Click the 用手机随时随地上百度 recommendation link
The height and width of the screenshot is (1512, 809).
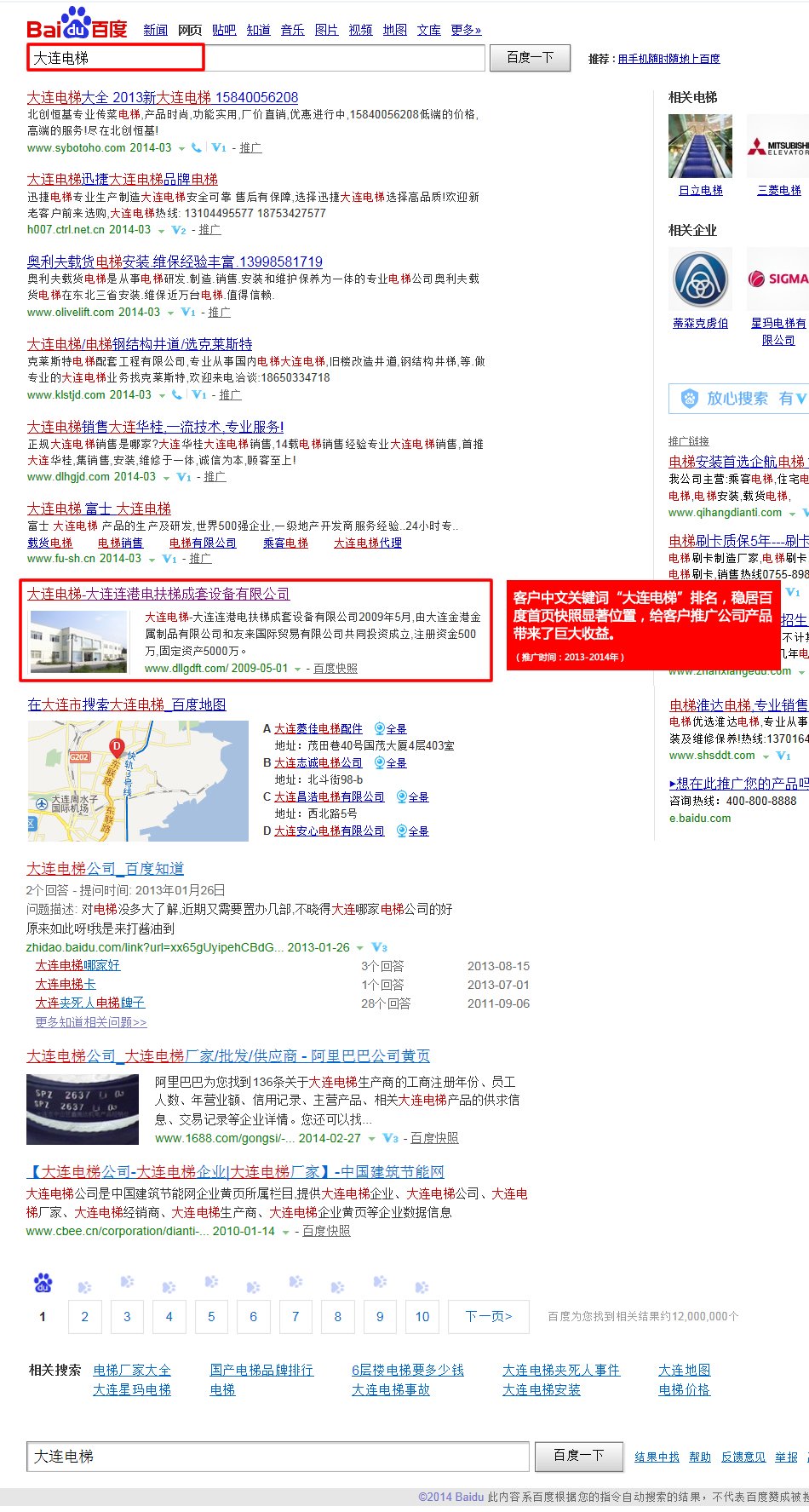(x=668, y=59)
